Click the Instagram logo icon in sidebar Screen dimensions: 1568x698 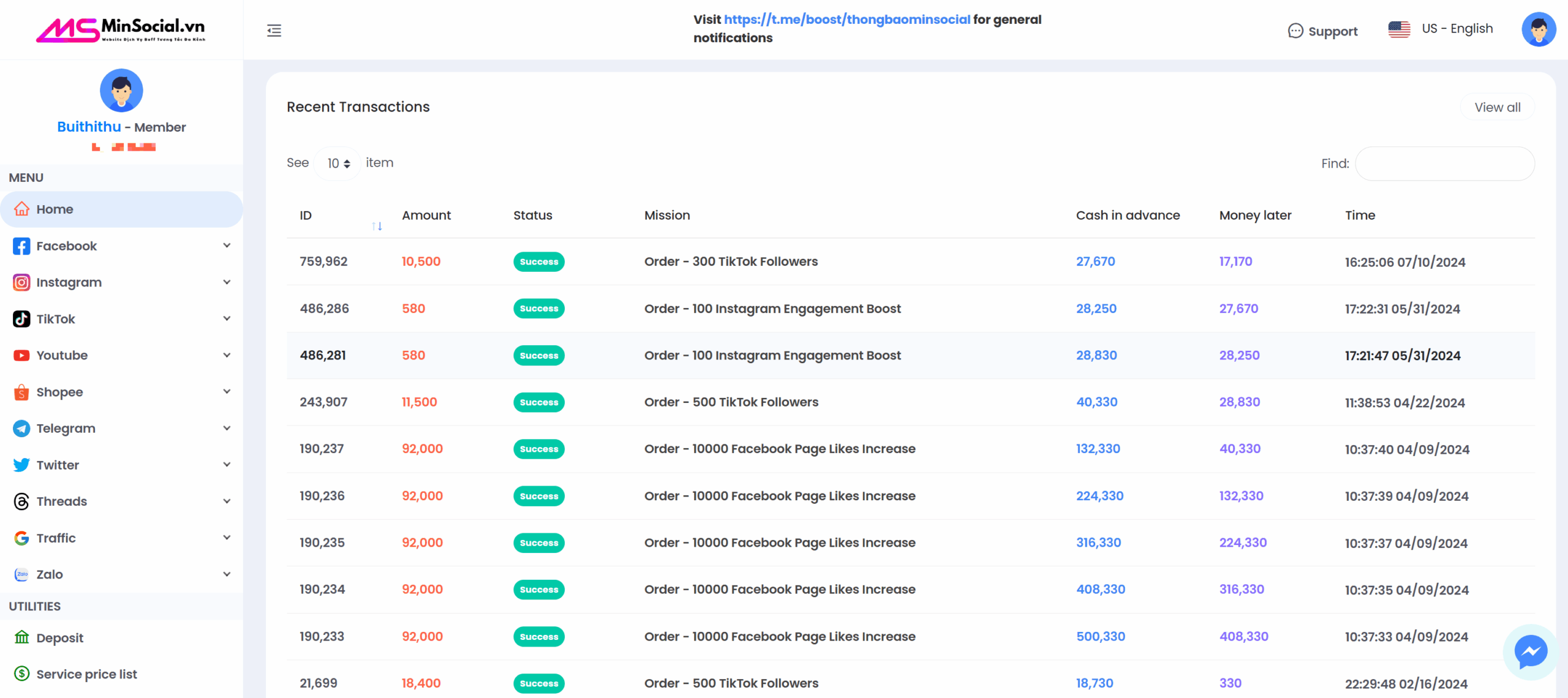[21, 282]
